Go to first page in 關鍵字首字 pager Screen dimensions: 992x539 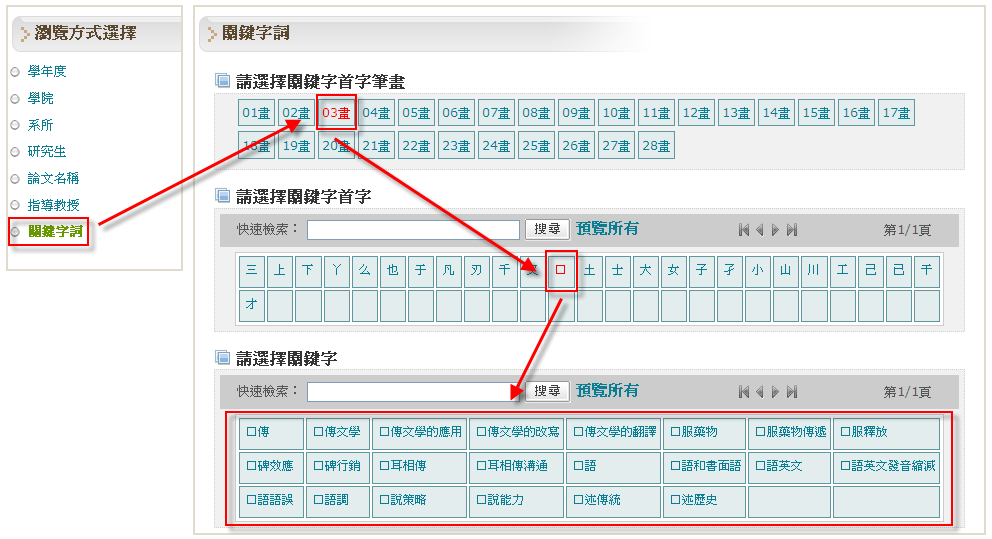tap(744, 230)
